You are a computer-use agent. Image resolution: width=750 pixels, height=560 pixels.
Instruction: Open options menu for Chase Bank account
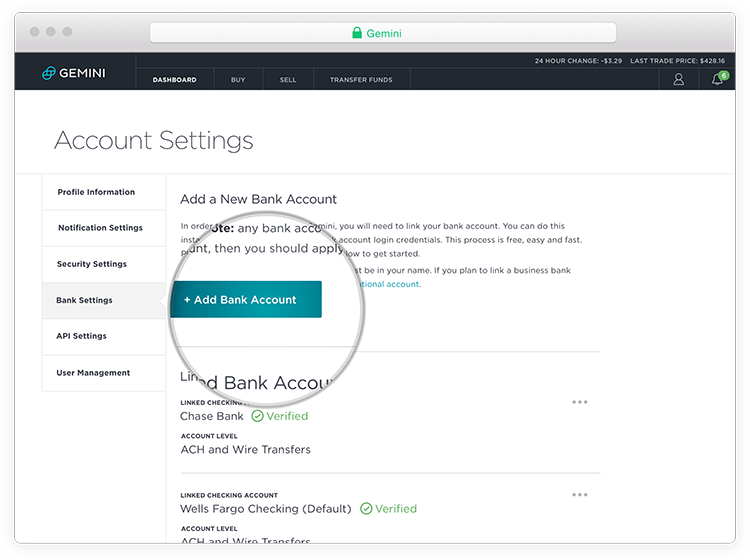(580, 402)
